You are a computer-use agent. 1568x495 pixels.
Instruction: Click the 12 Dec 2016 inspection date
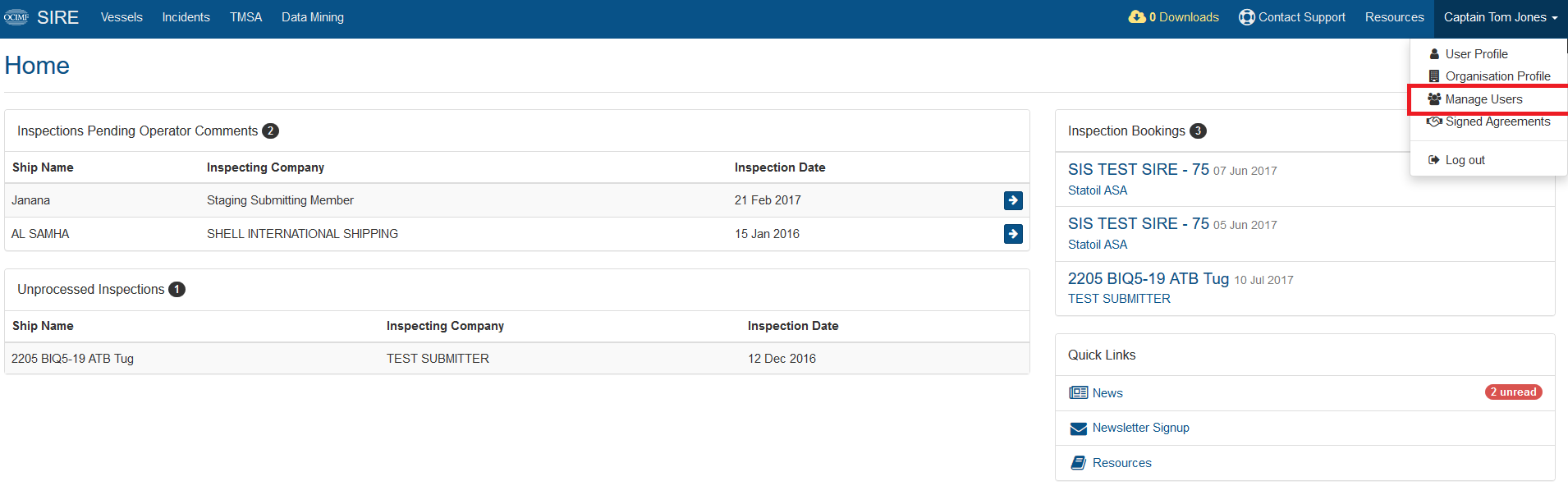(x=782, y=359)
